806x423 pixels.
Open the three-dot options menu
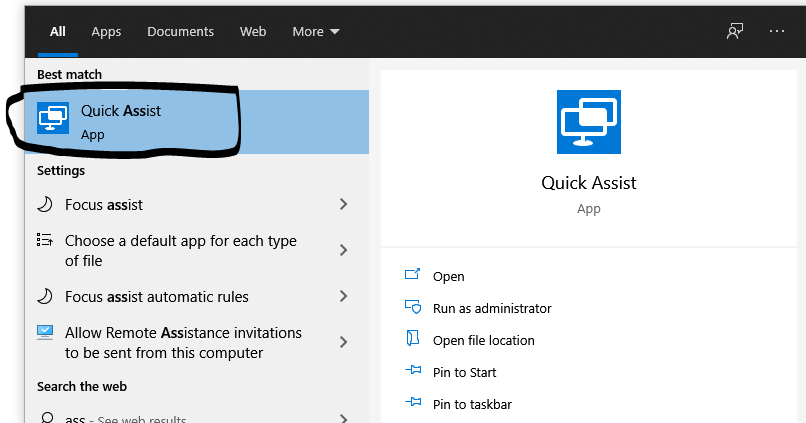click(777, 31)
